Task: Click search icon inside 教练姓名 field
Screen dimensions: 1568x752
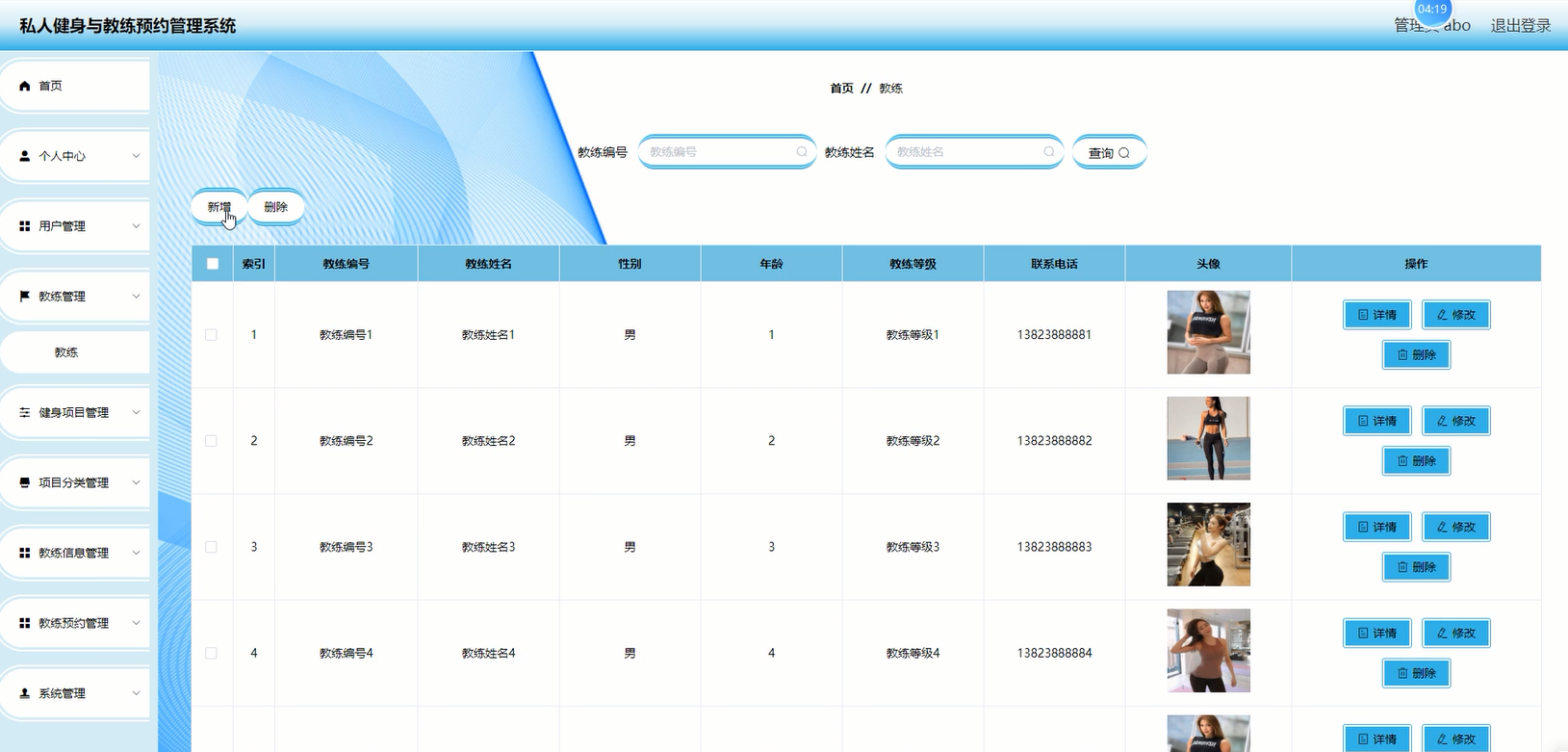Action: [1049, 152]
